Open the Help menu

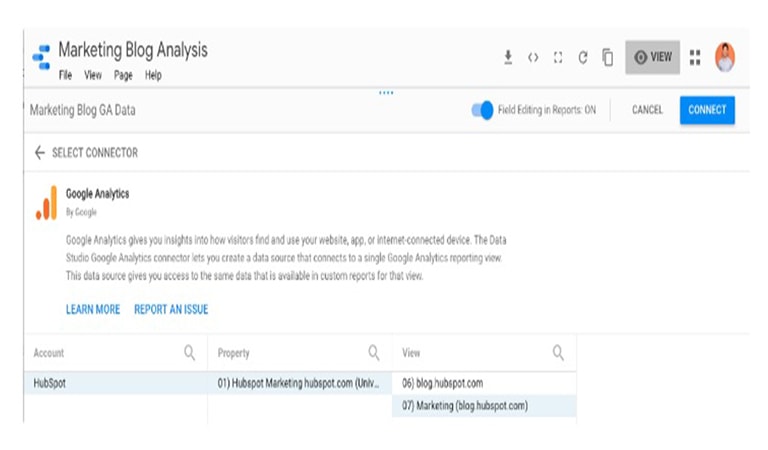153,75
